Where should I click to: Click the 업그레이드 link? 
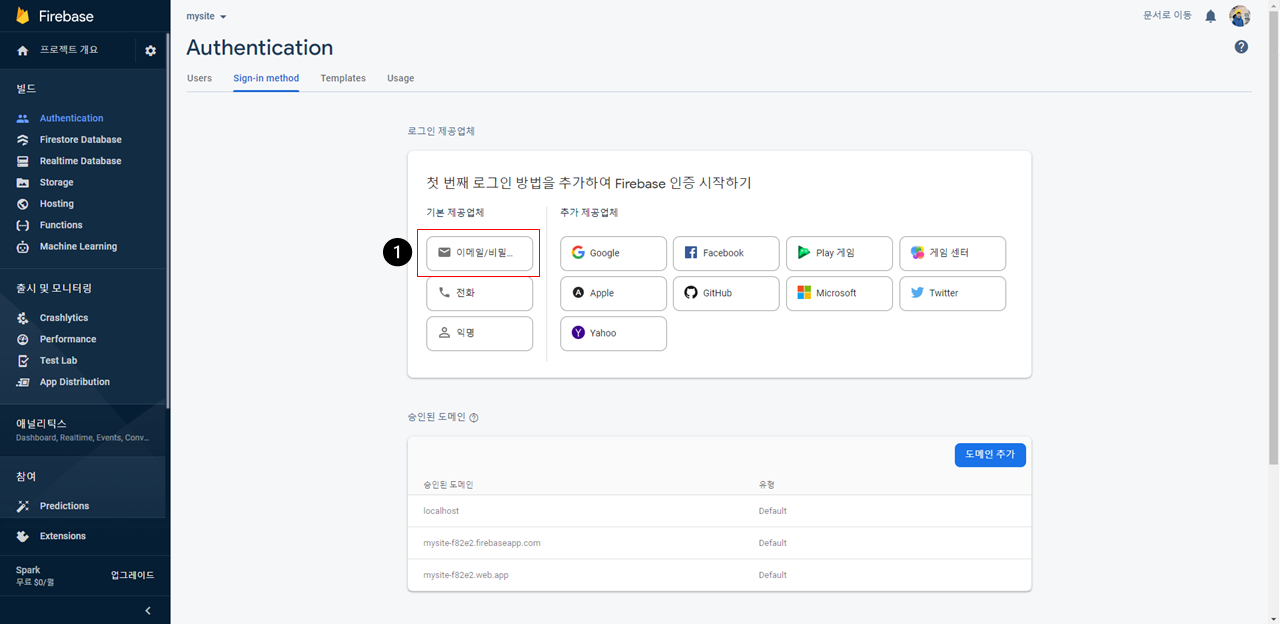[132, 576]
